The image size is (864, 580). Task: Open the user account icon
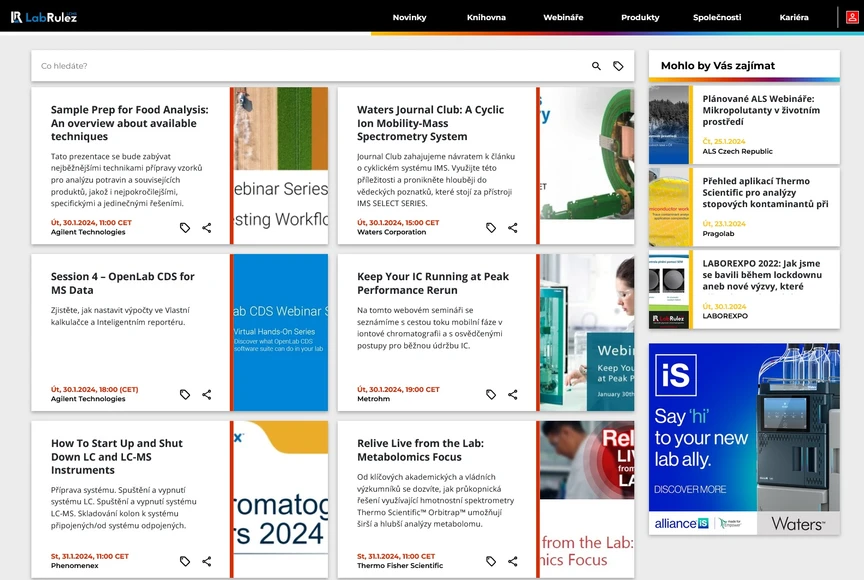click(x=851, y=17)
